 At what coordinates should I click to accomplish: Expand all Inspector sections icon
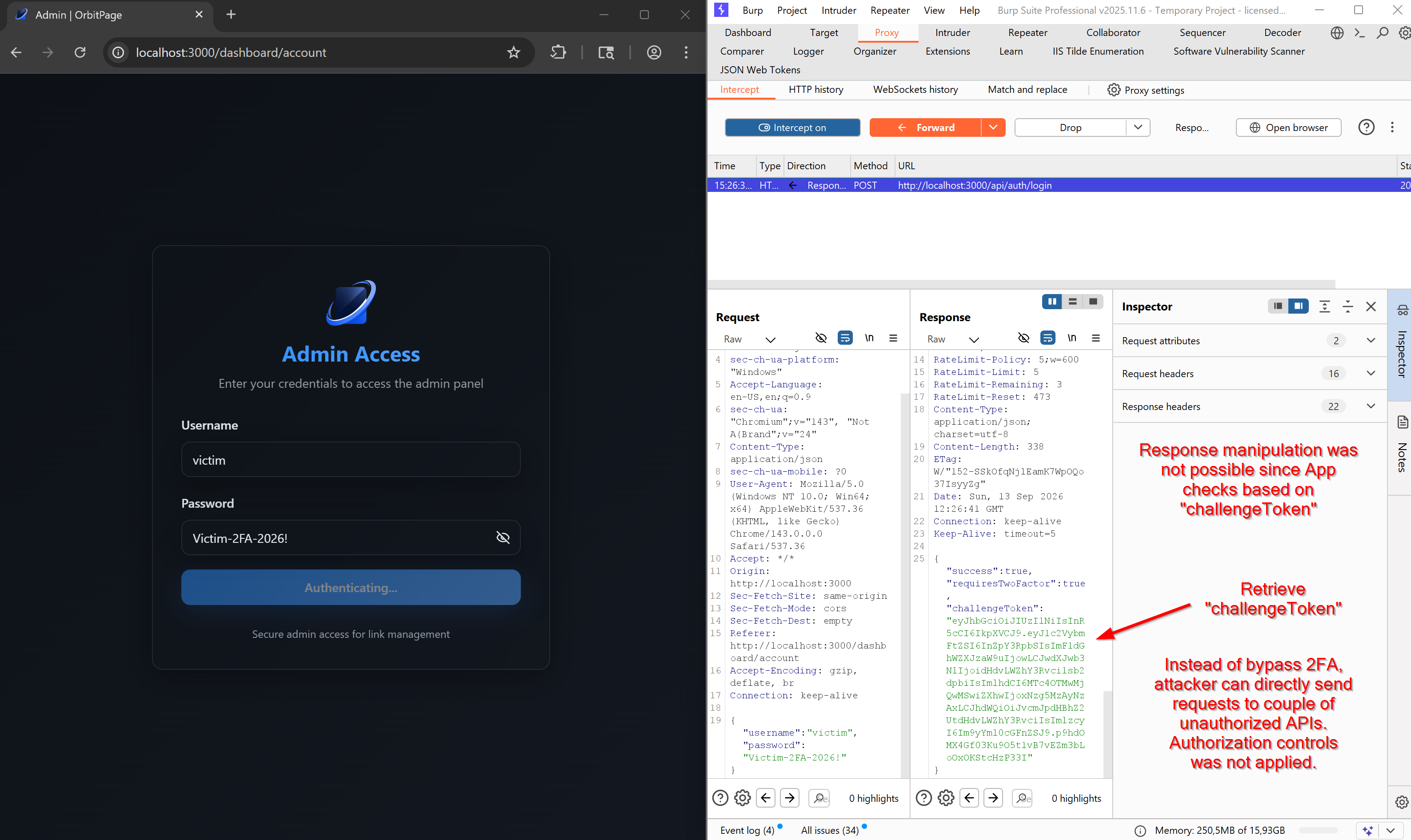tap(1324, 306)
